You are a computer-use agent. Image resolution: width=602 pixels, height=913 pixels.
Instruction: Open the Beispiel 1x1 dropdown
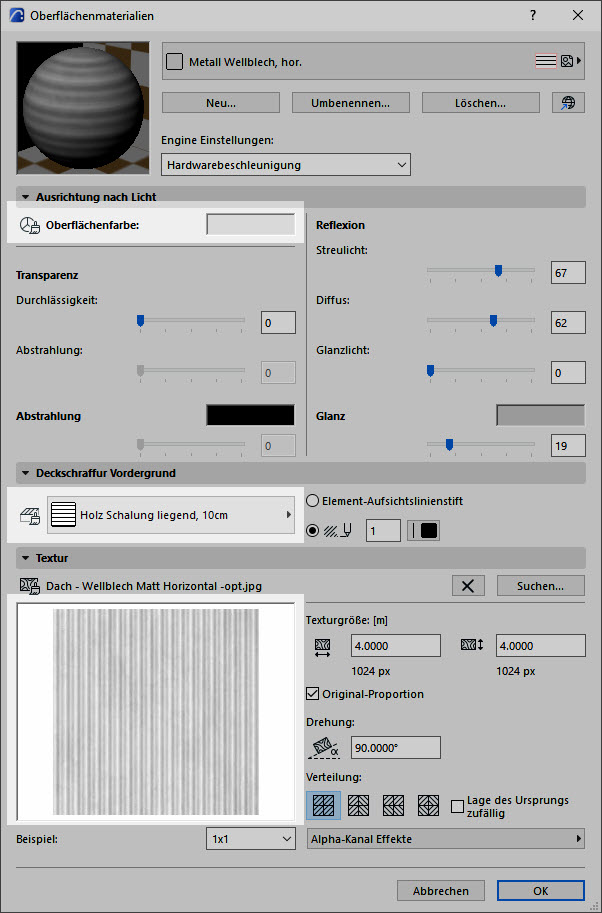click(251, 839)
